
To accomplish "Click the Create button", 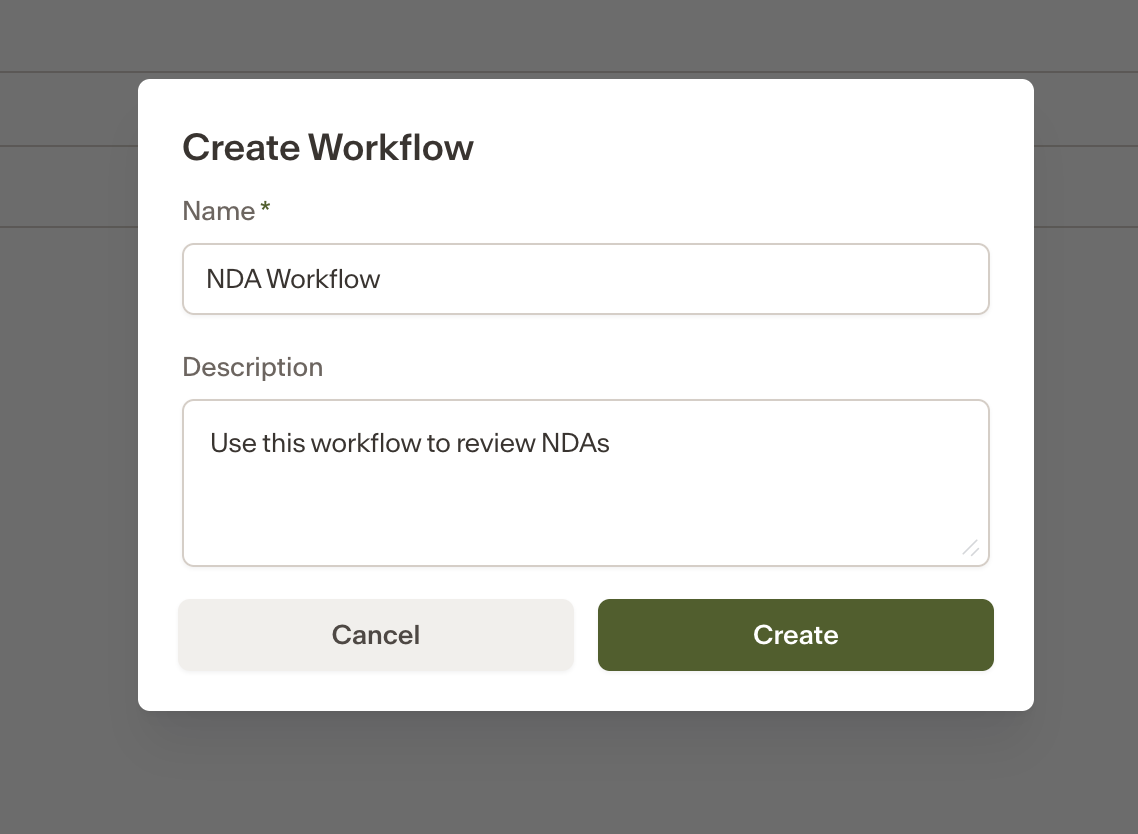I will (795, 634).
